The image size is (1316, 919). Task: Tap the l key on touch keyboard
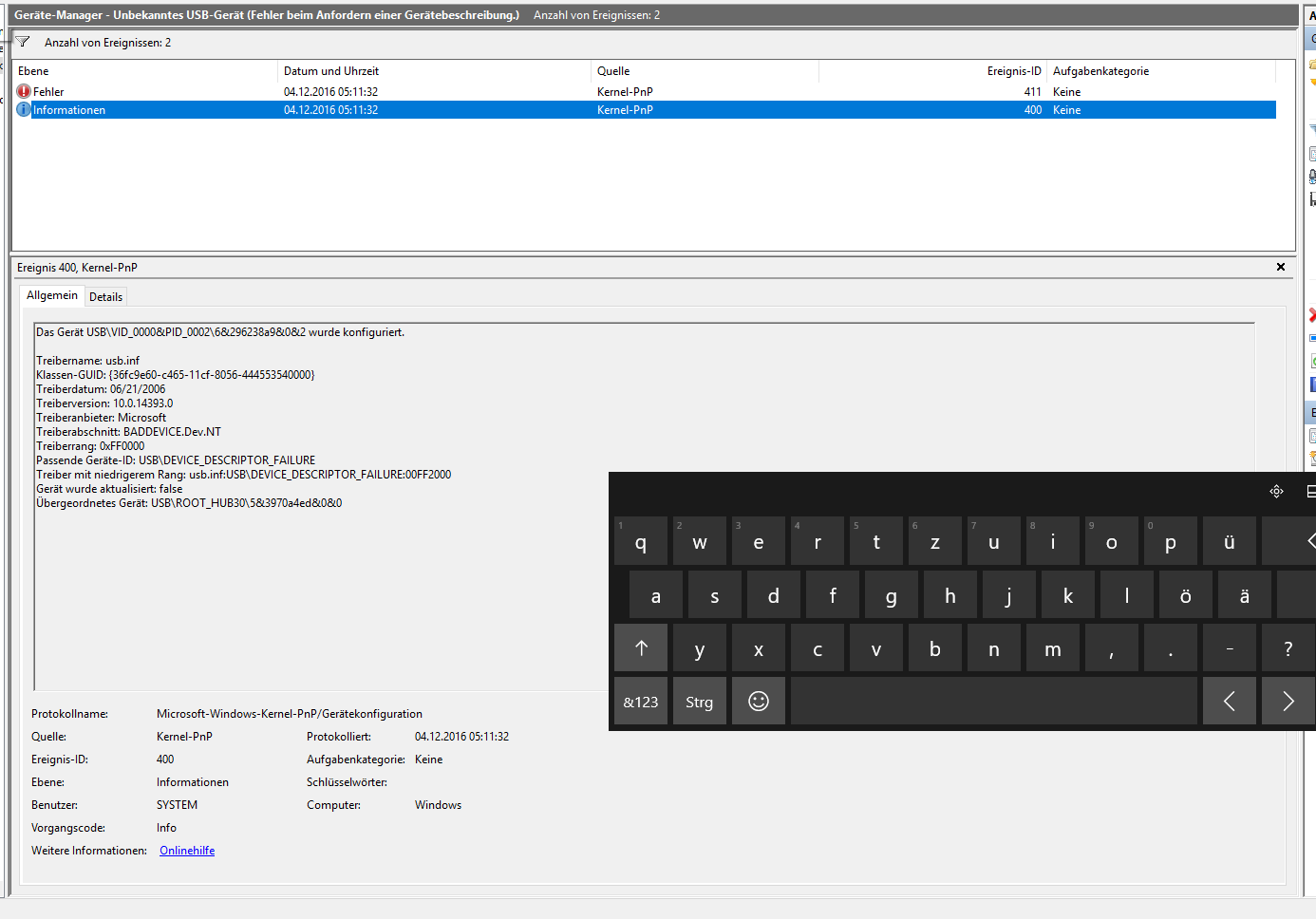(x=1127, y=595)
